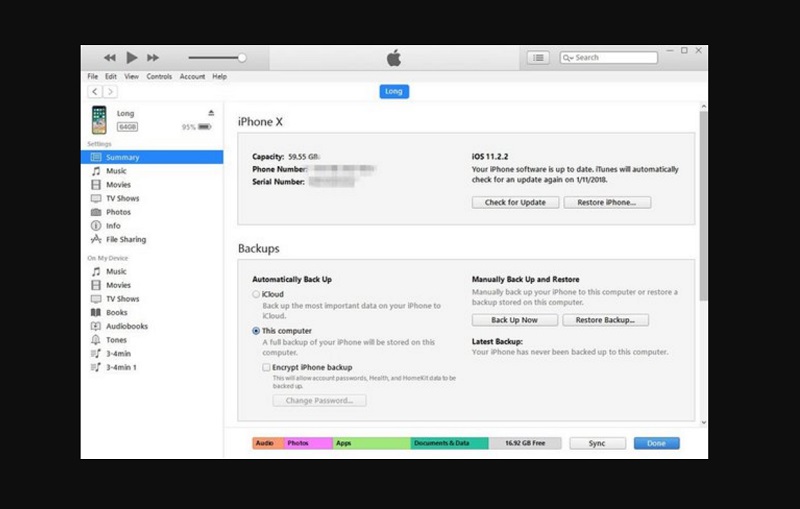Click Restore Backup... button
Viewport: 800px width, 509px height.
click(606, 320)
